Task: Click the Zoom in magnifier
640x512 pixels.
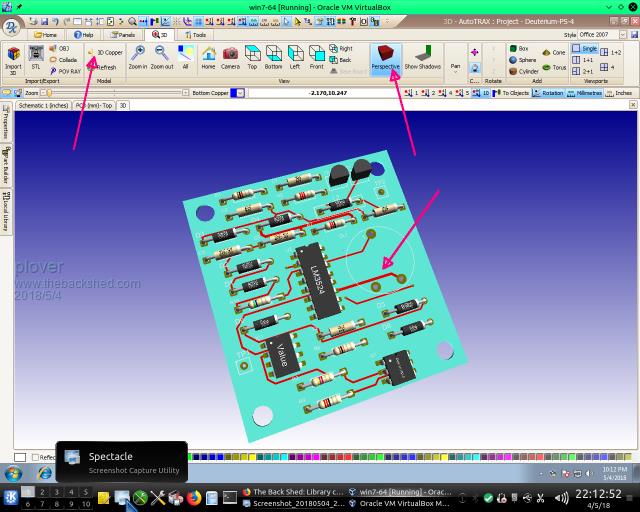Action: tap(138, 57)
